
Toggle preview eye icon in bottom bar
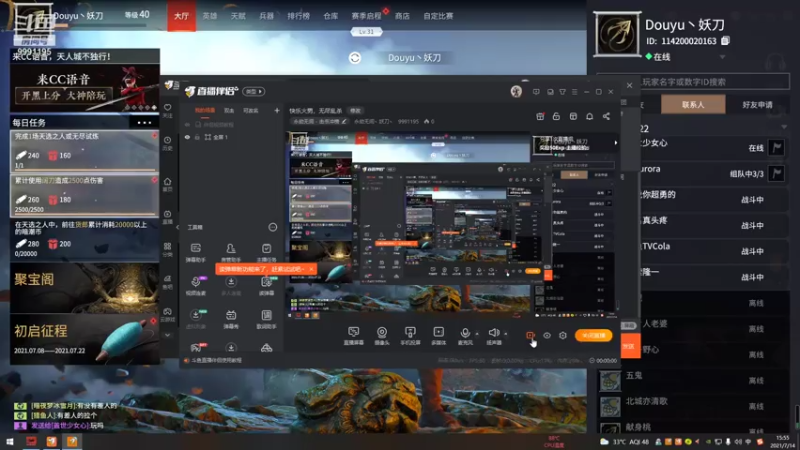tap(547, 335)
